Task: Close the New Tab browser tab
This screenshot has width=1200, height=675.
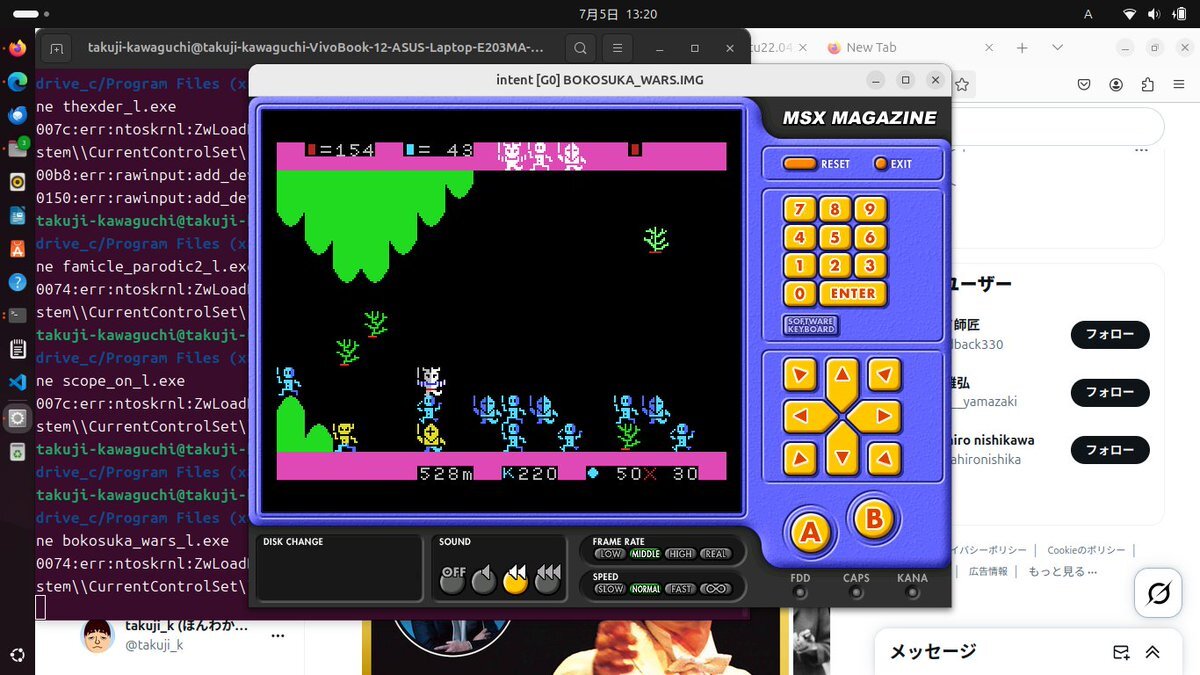Action: click(989, 47)
